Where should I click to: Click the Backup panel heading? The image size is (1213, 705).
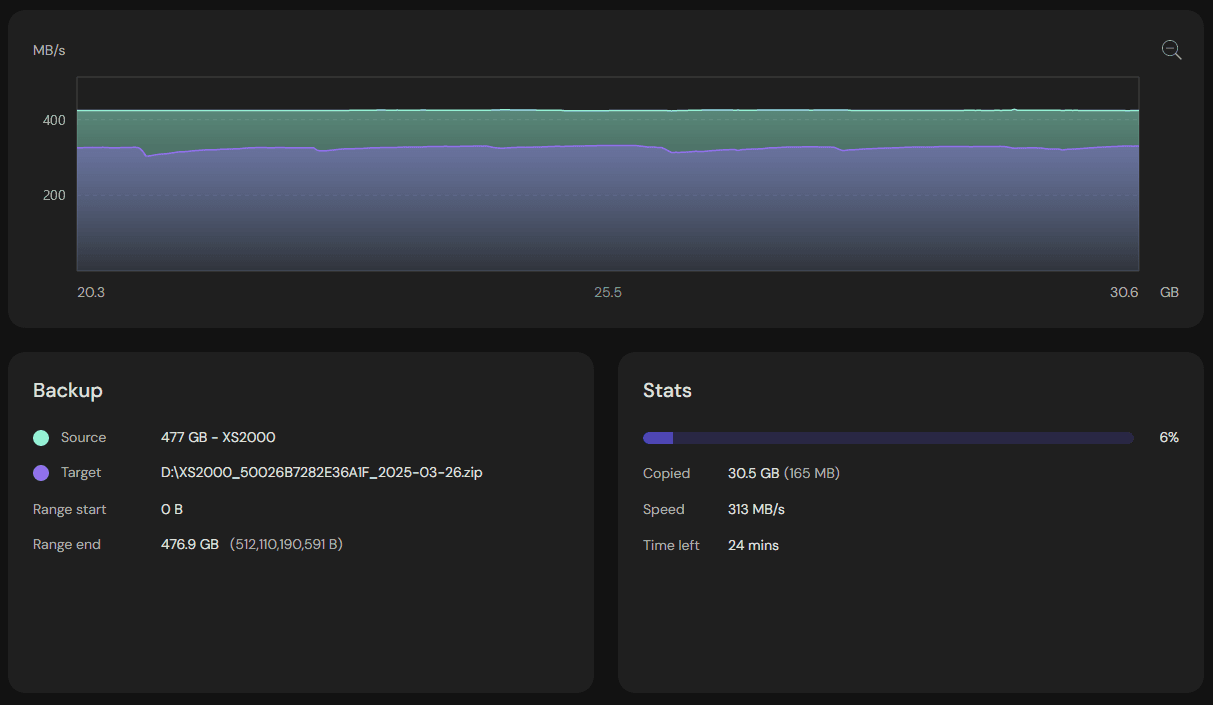coord(68,390)
